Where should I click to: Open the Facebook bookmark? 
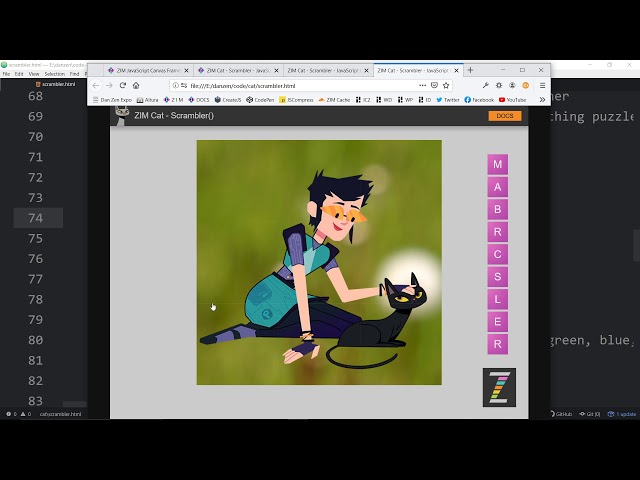(x=479, y=100)
